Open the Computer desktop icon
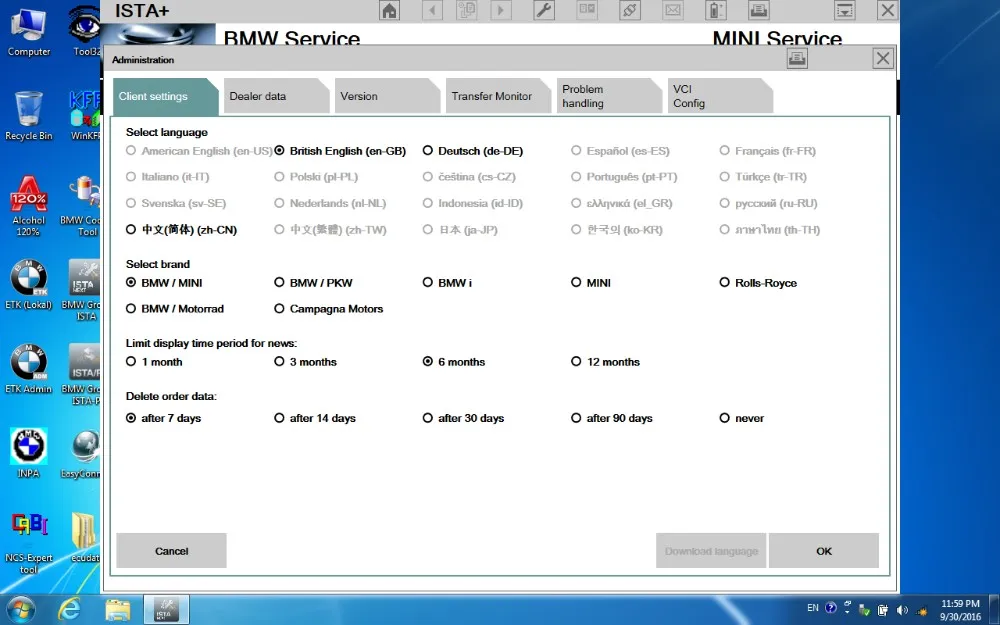 pos(29,31)
